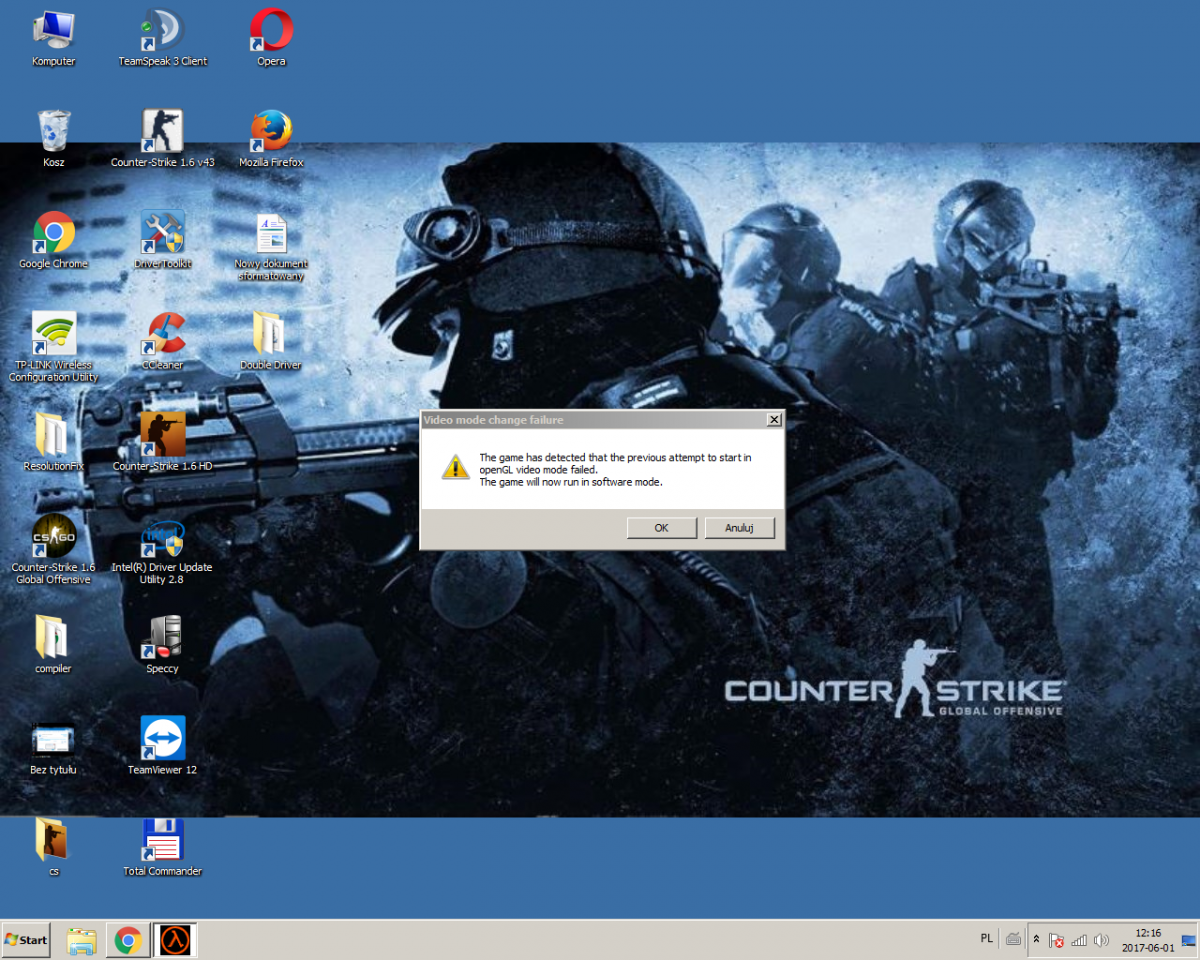Click the PL language indicator
The width and height of the screenshot is (1200, 960).
[987, 938]
